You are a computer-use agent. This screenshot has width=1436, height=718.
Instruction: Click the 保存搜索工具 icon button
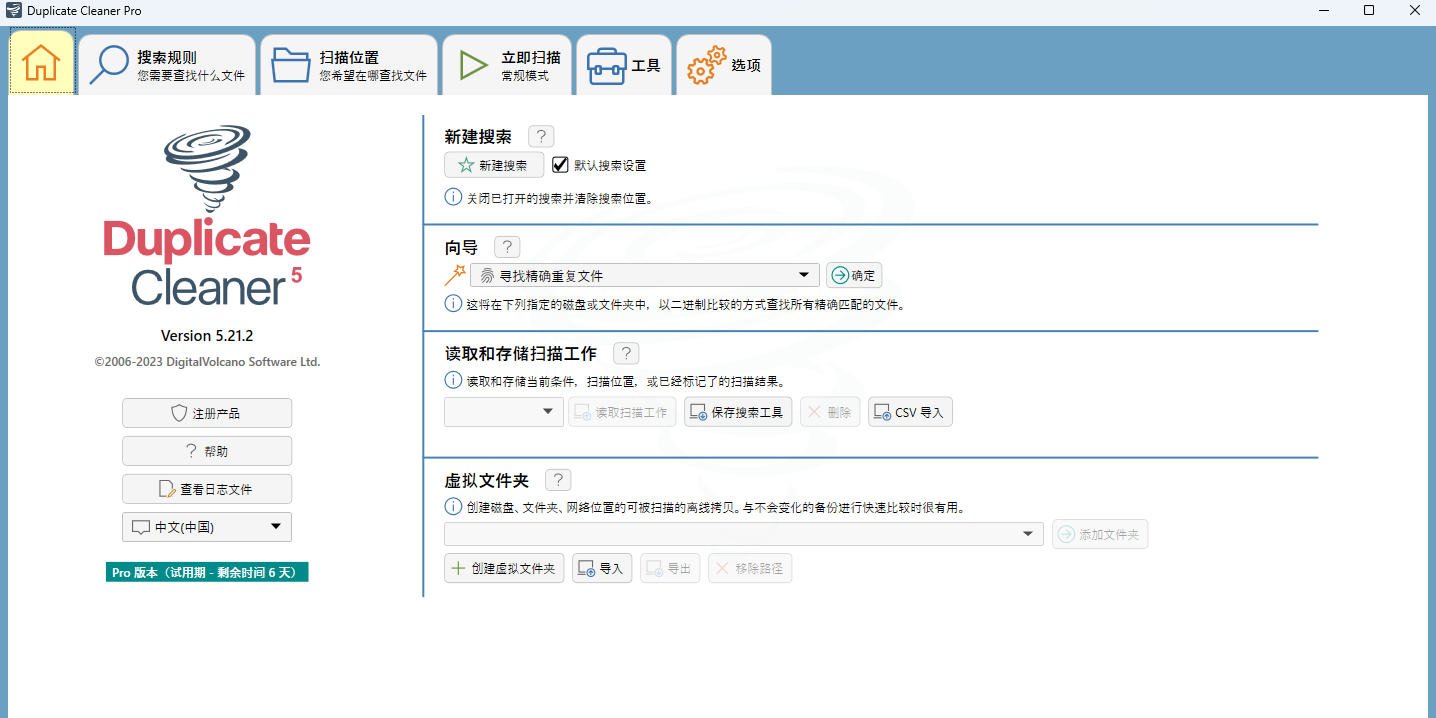[697, 411]
